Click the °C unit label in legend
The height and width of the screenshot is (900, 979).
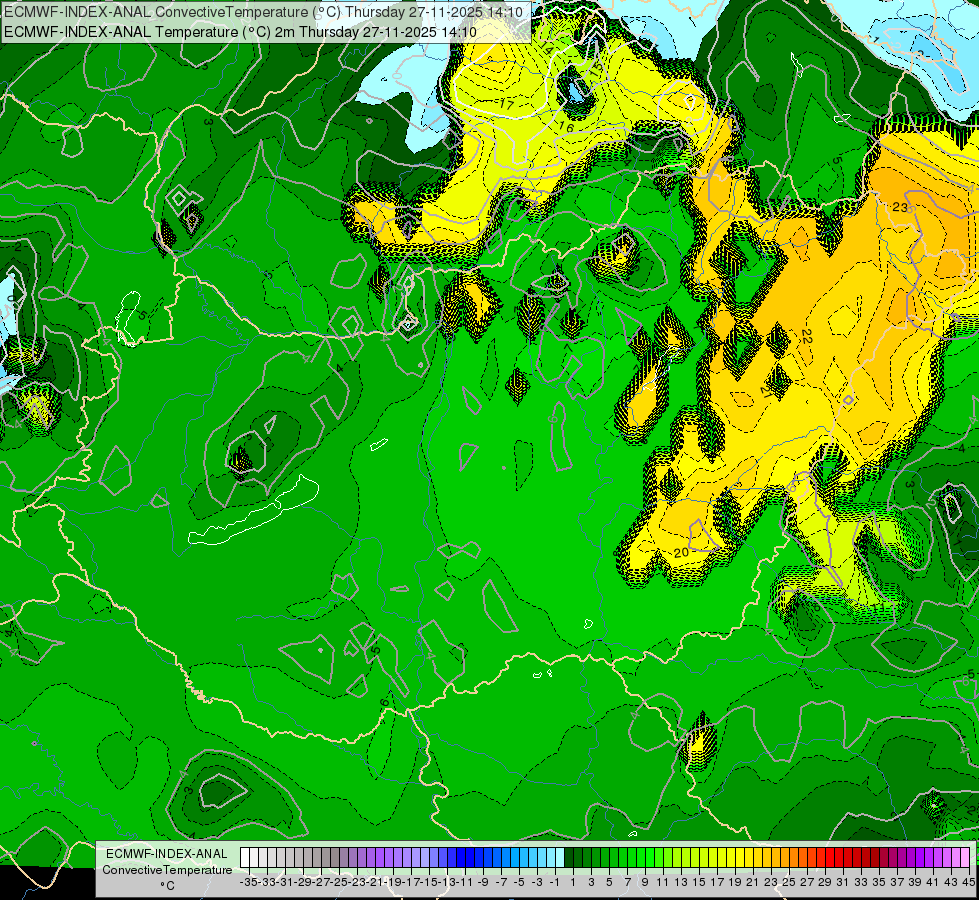(x=167, y=886)
